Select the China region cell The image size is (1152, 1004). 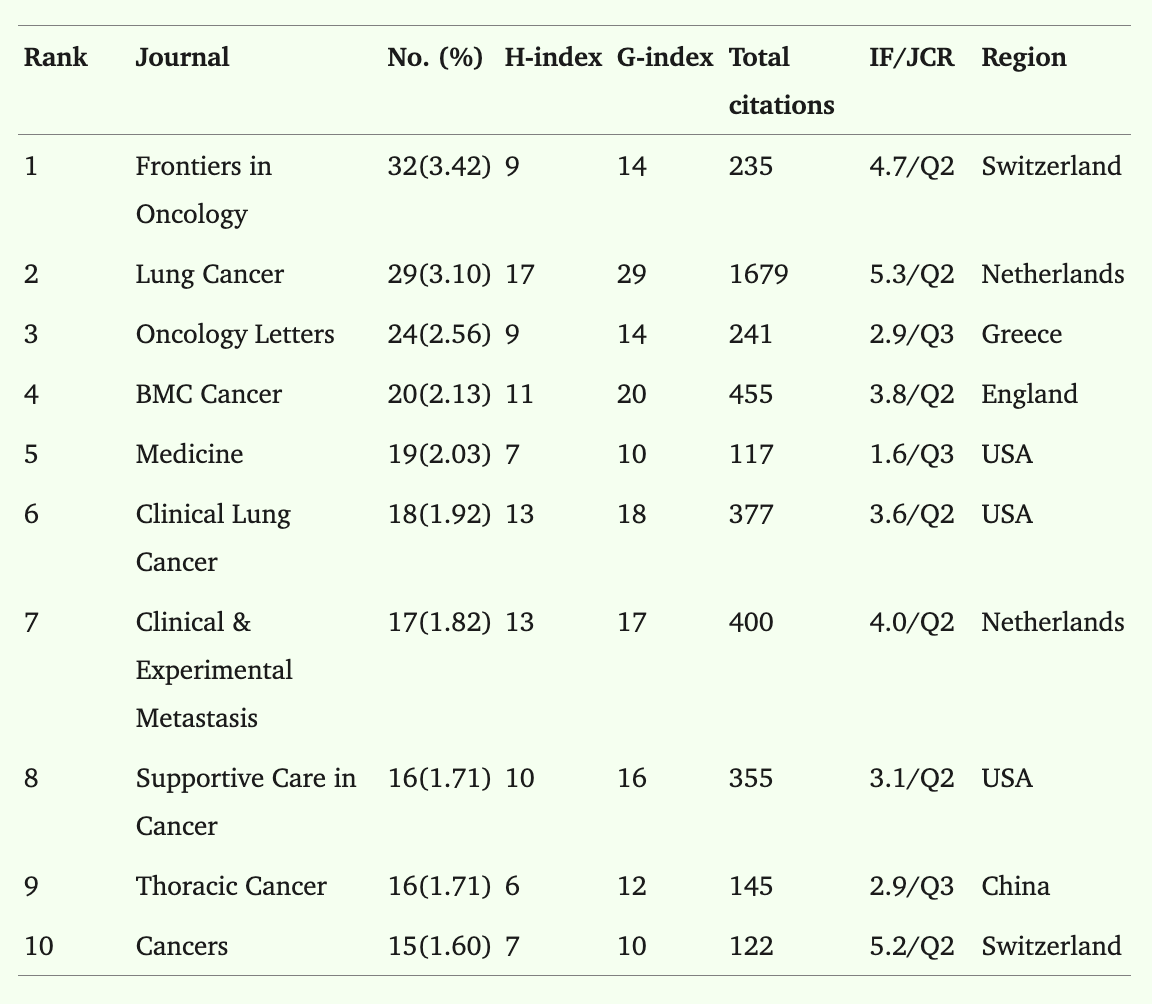[x=1015, y=886]
